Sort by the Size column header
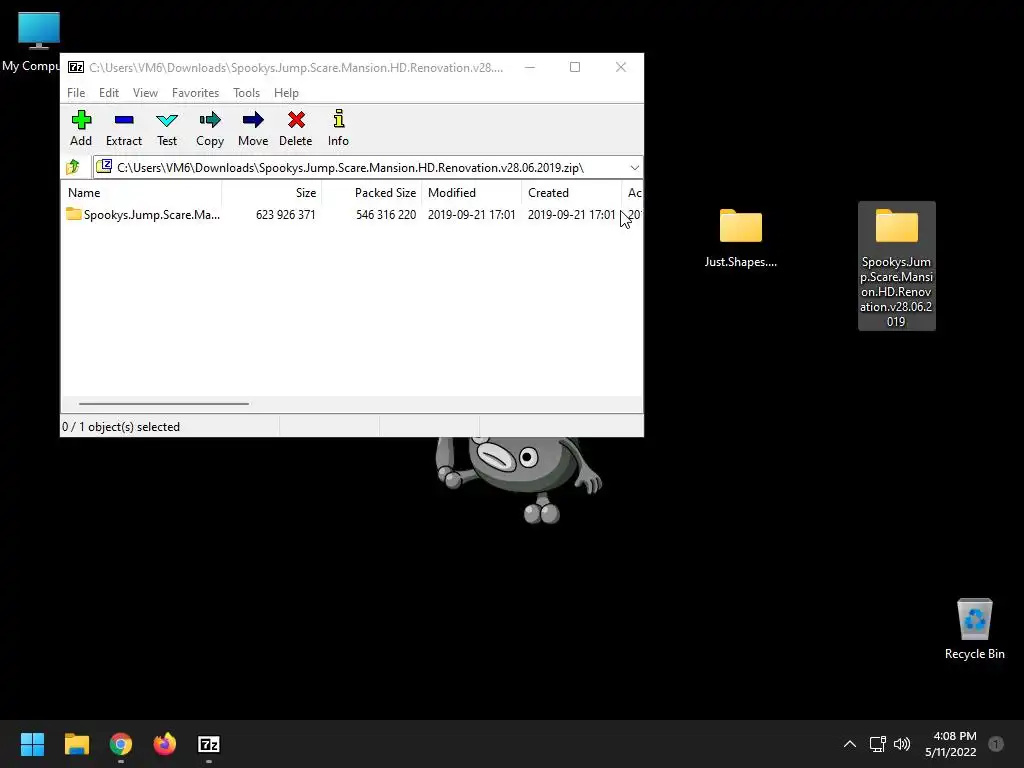Screen dimensions: 1024x768 272,193
